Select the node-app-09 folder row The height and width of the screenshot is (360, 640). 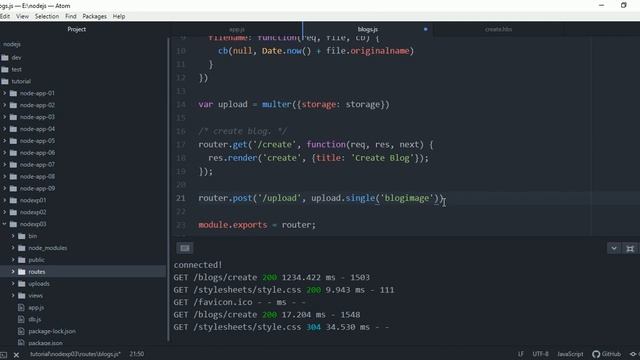pyautogui.click(x=83, y=189)
